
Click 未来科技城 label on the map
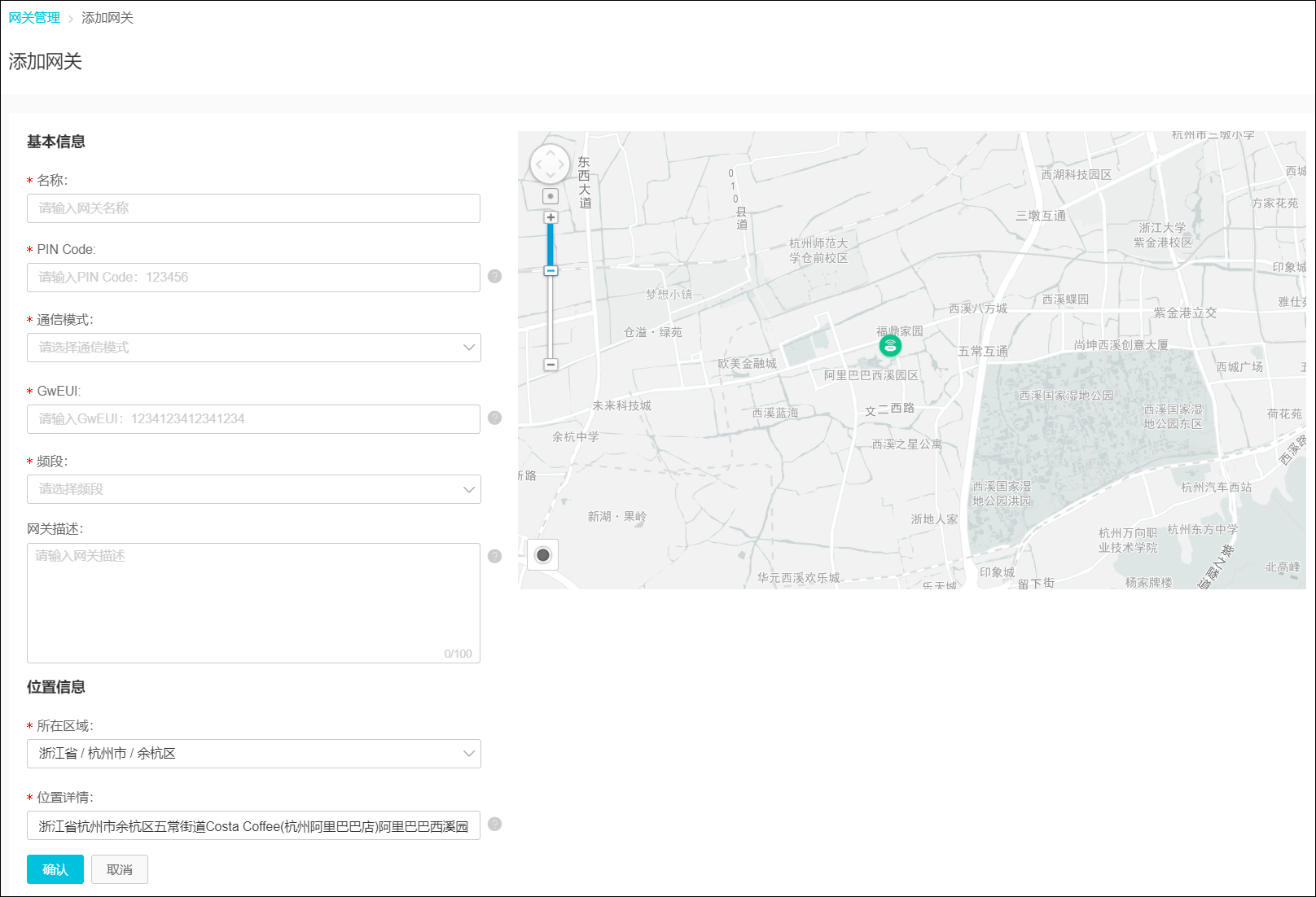(622, 405)
